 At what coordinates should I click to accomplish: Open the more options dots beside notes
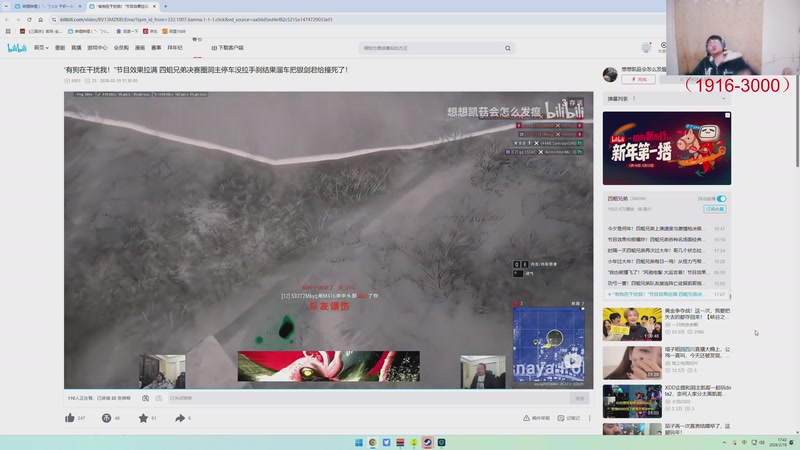click(589, 418)
